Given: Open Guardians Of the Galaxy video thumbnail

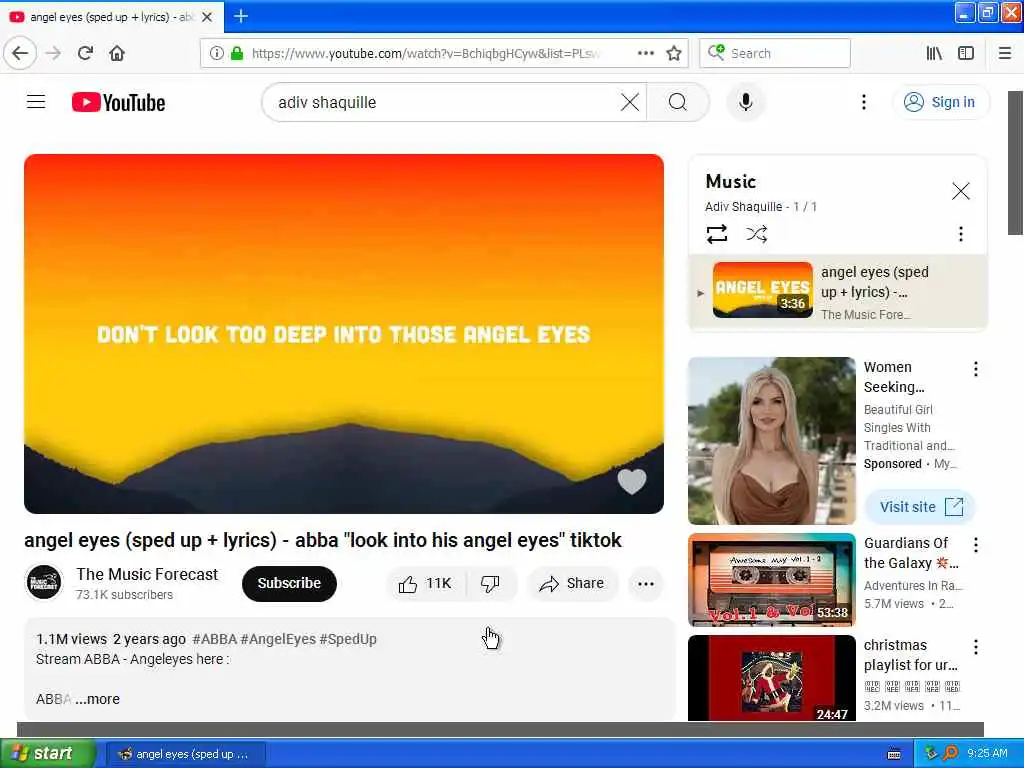Looking at the screenshot, I should click(x=772, y=580).
